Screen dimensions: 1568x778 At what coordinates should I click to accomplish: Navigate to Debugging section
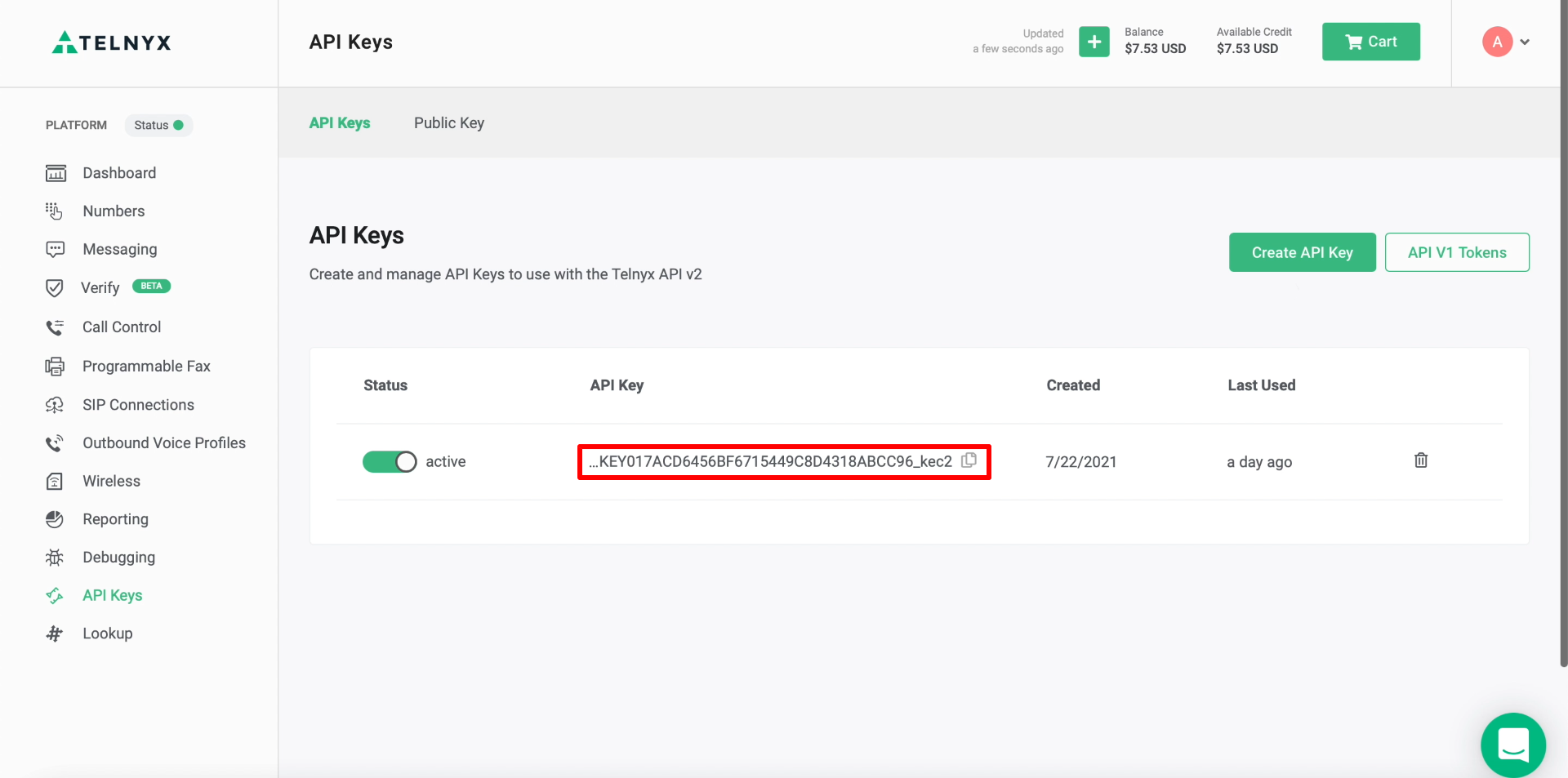click(118, 558)
